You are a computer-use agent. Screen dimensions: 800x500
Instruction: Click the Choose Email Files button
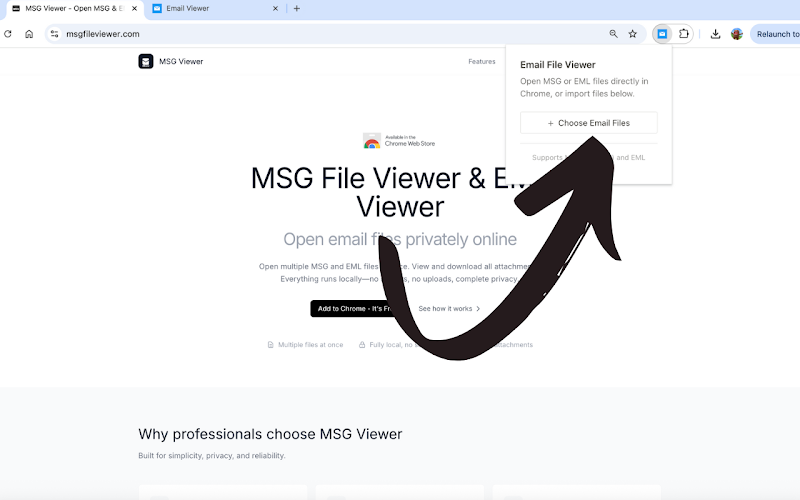[588, 123]
